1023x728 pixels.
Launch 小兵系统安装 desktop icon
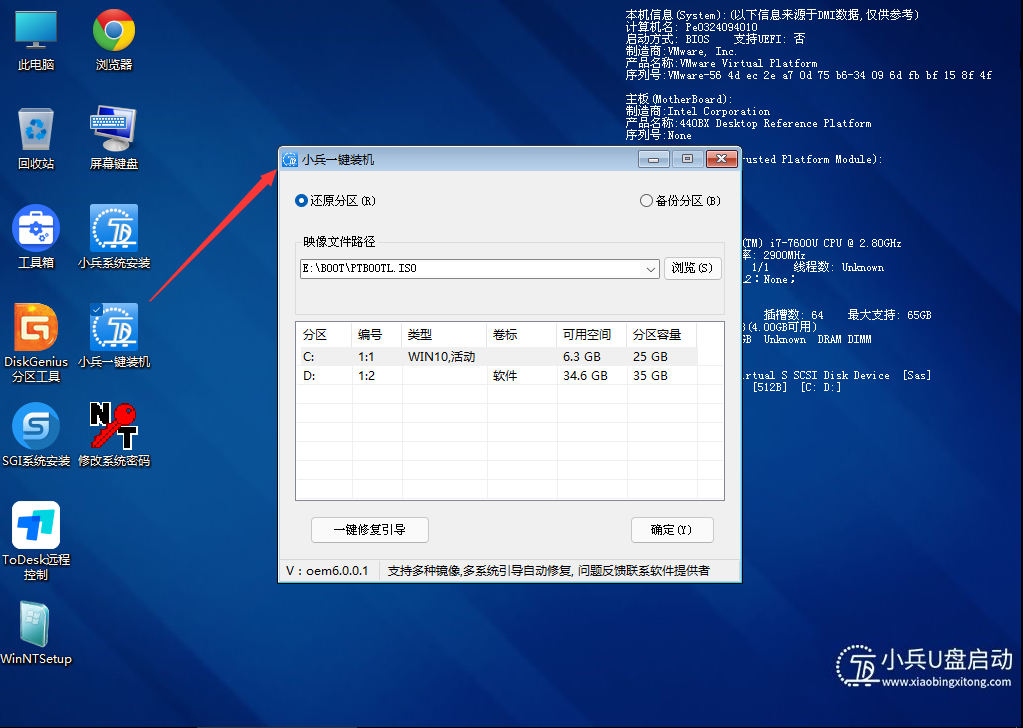coord(114,237)
